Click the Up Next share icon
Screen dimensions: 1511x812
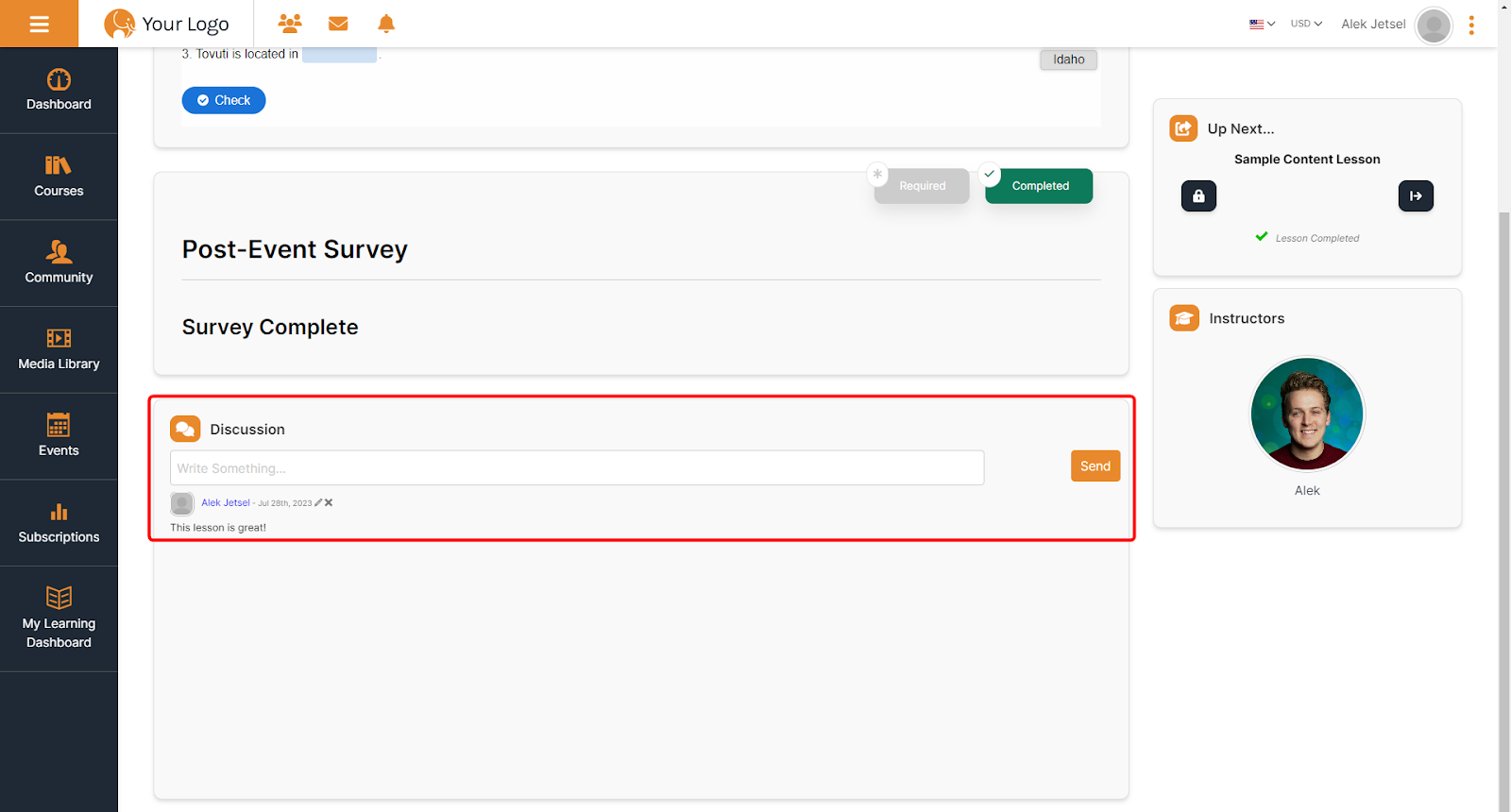pos(1183,128)
